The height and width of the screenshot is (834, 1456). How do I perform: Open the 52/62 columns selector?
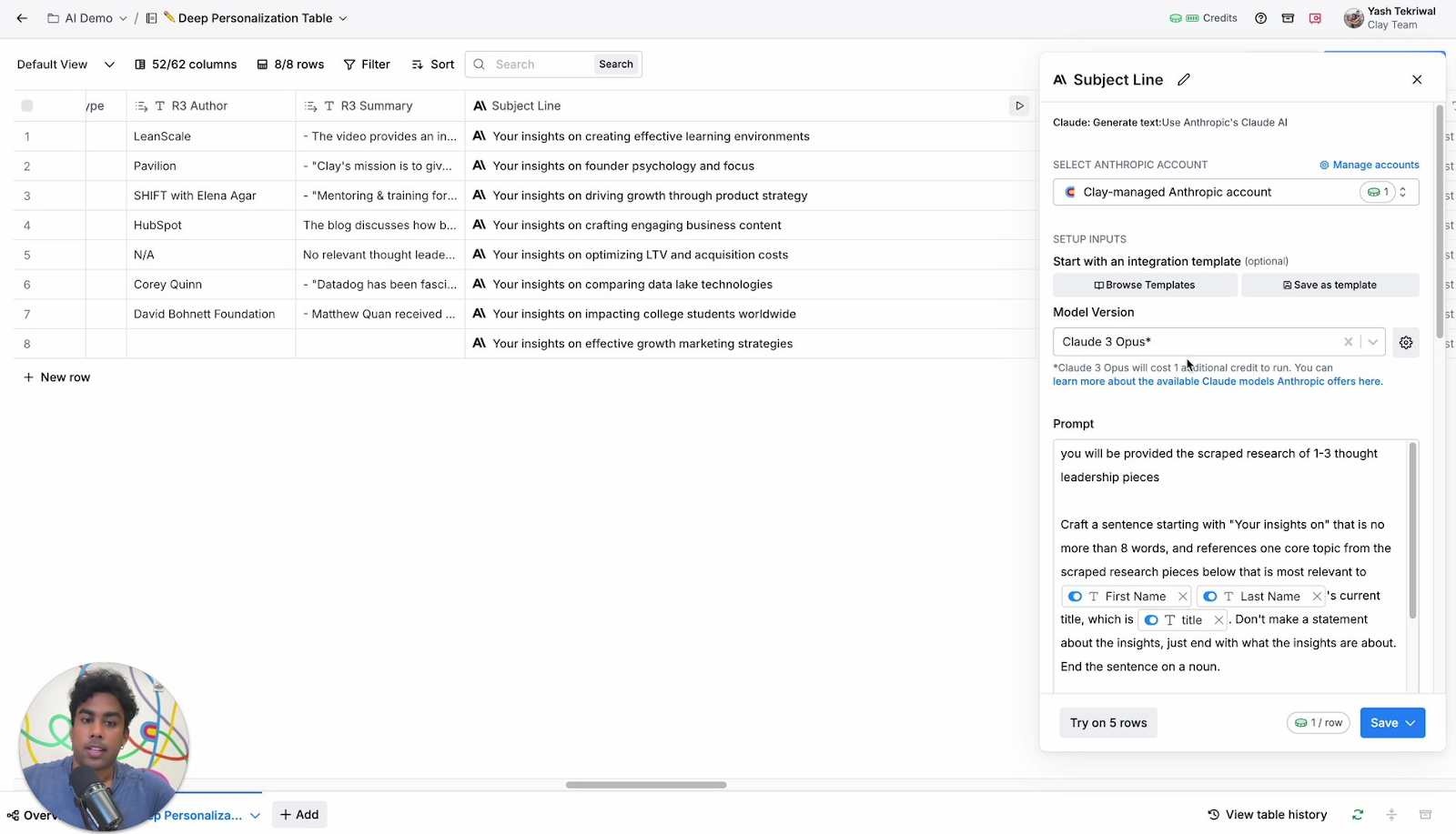coord(186,65)
